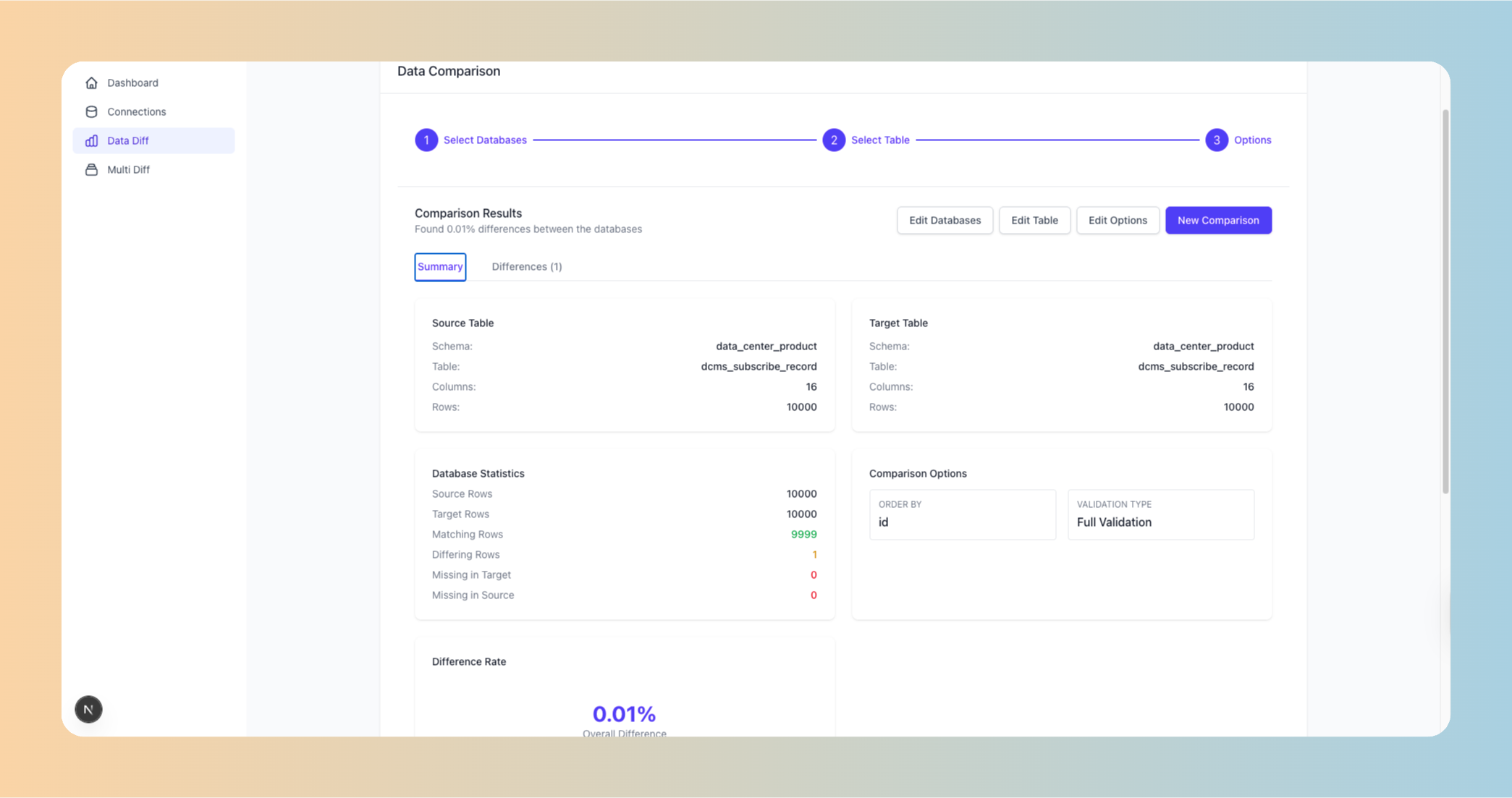Open the round N avatar badge
1512x798 pixels.
click(88, 709)
